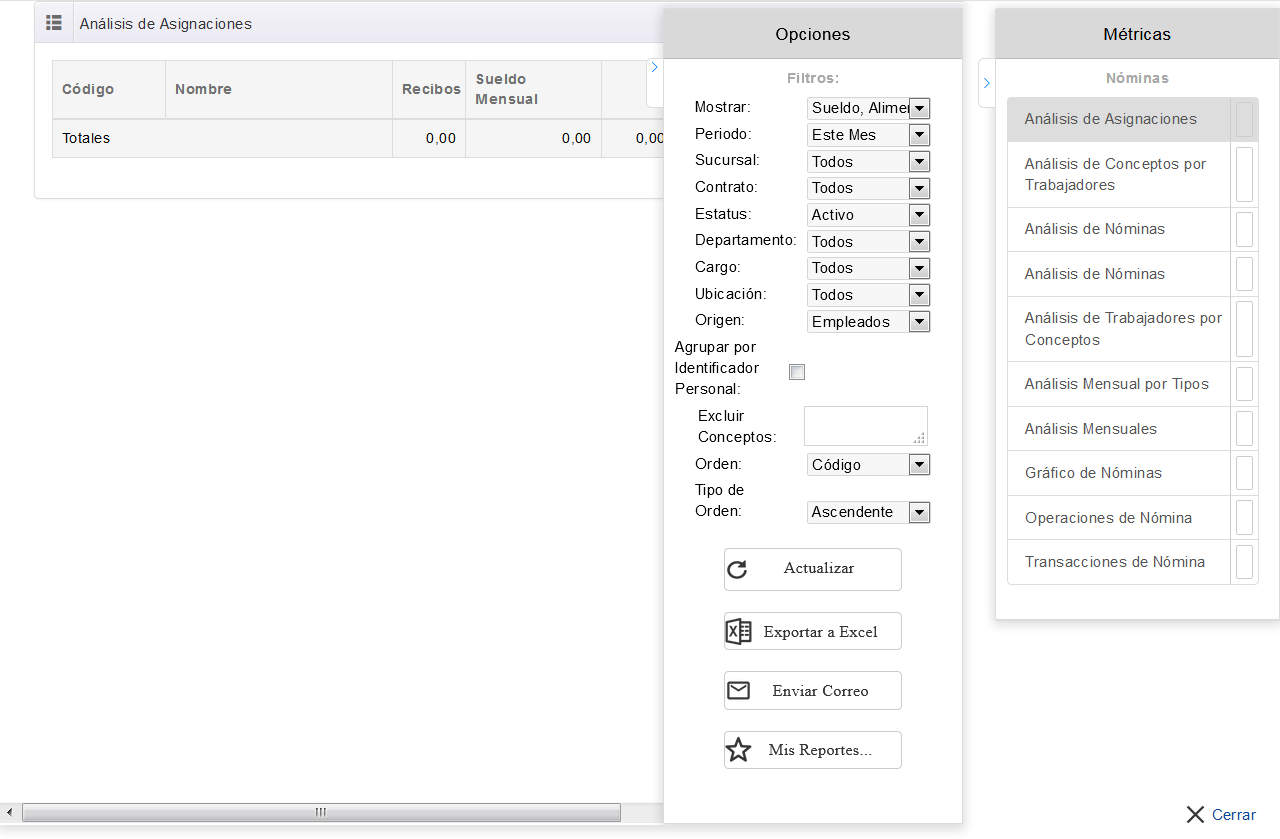
Task: Click the refresh icon on Actualizar
Action: (x=737, y=569)
